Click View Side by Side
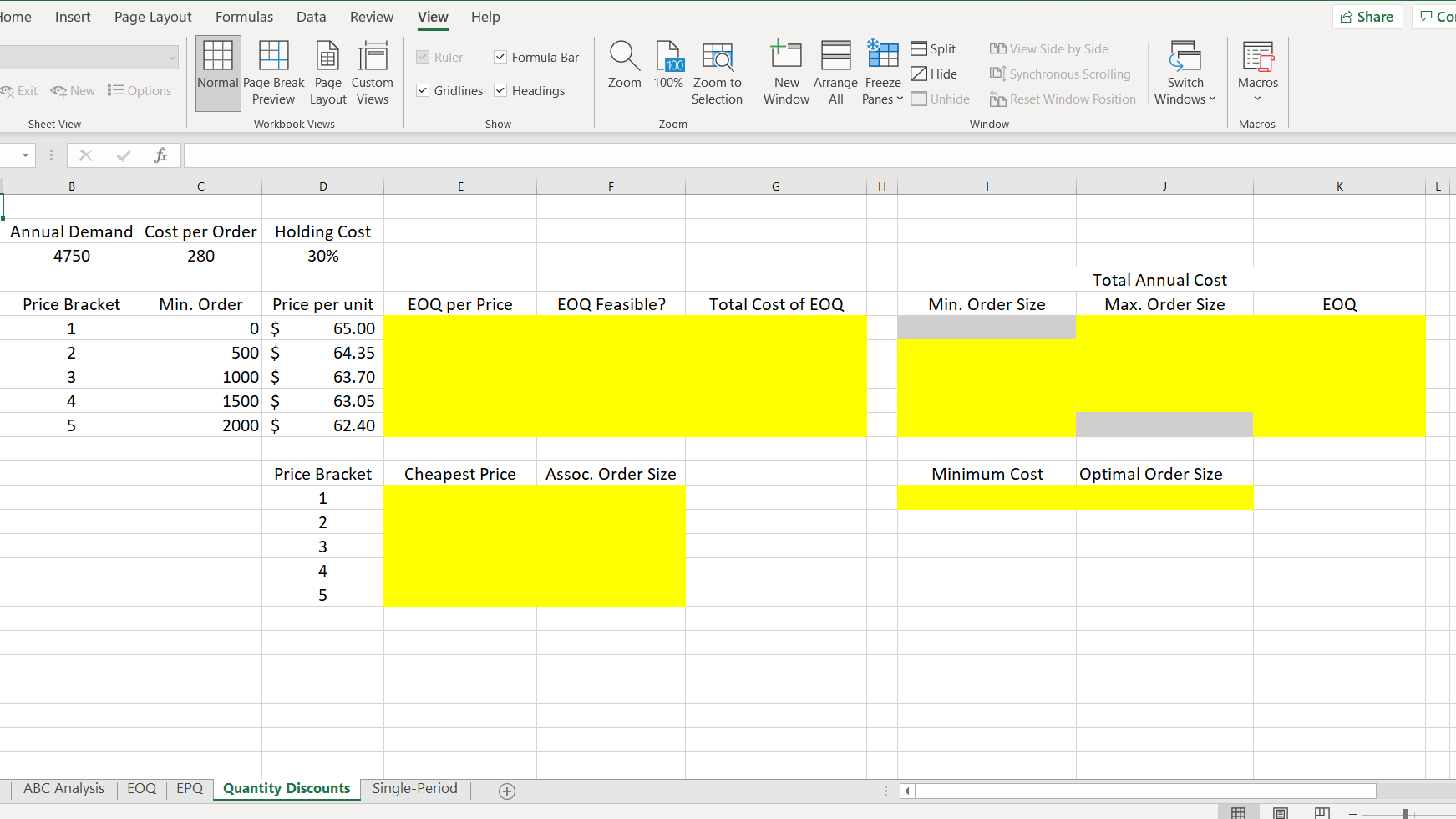 [1049, 49]
